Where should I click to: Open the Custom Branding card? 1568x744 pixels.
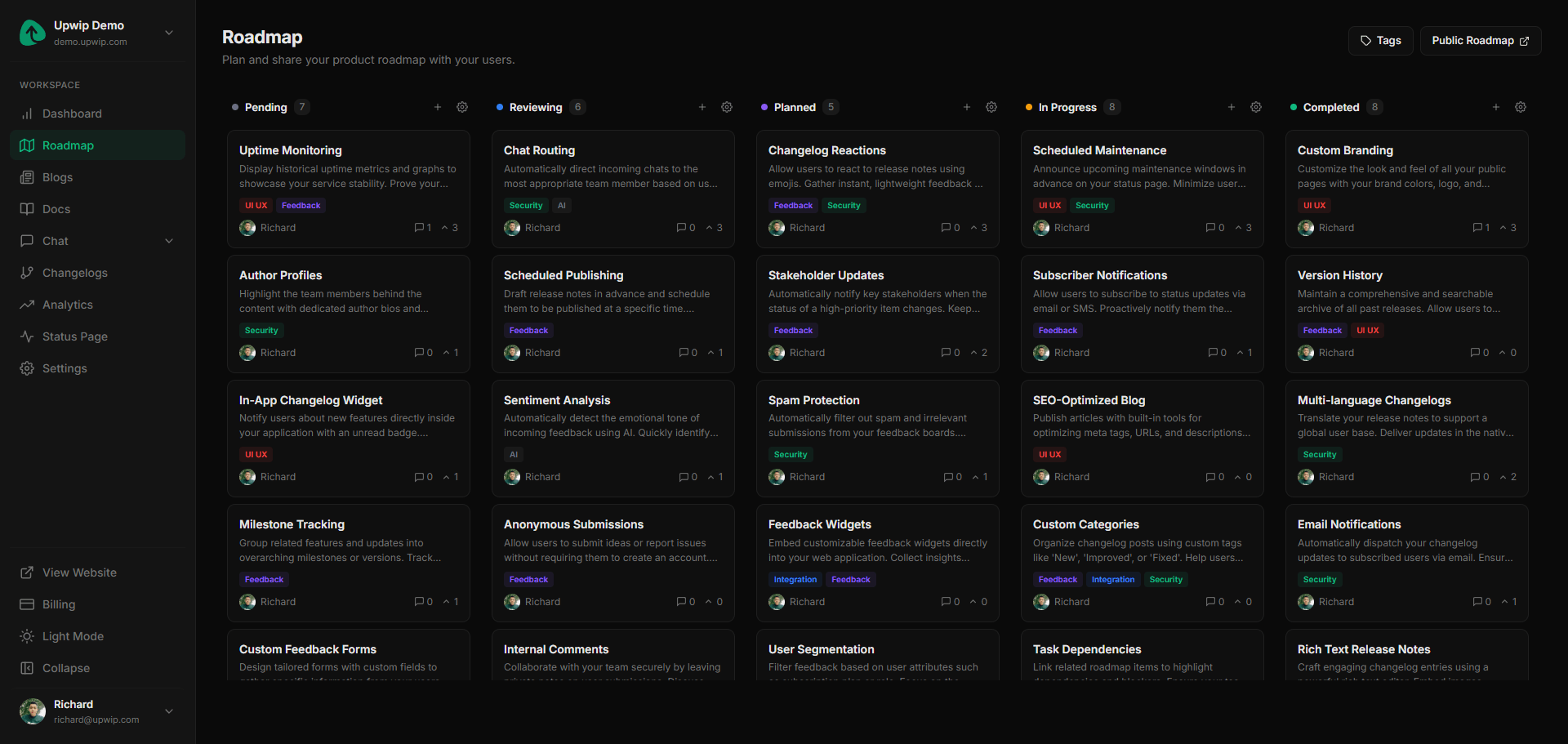[1407, 189]
